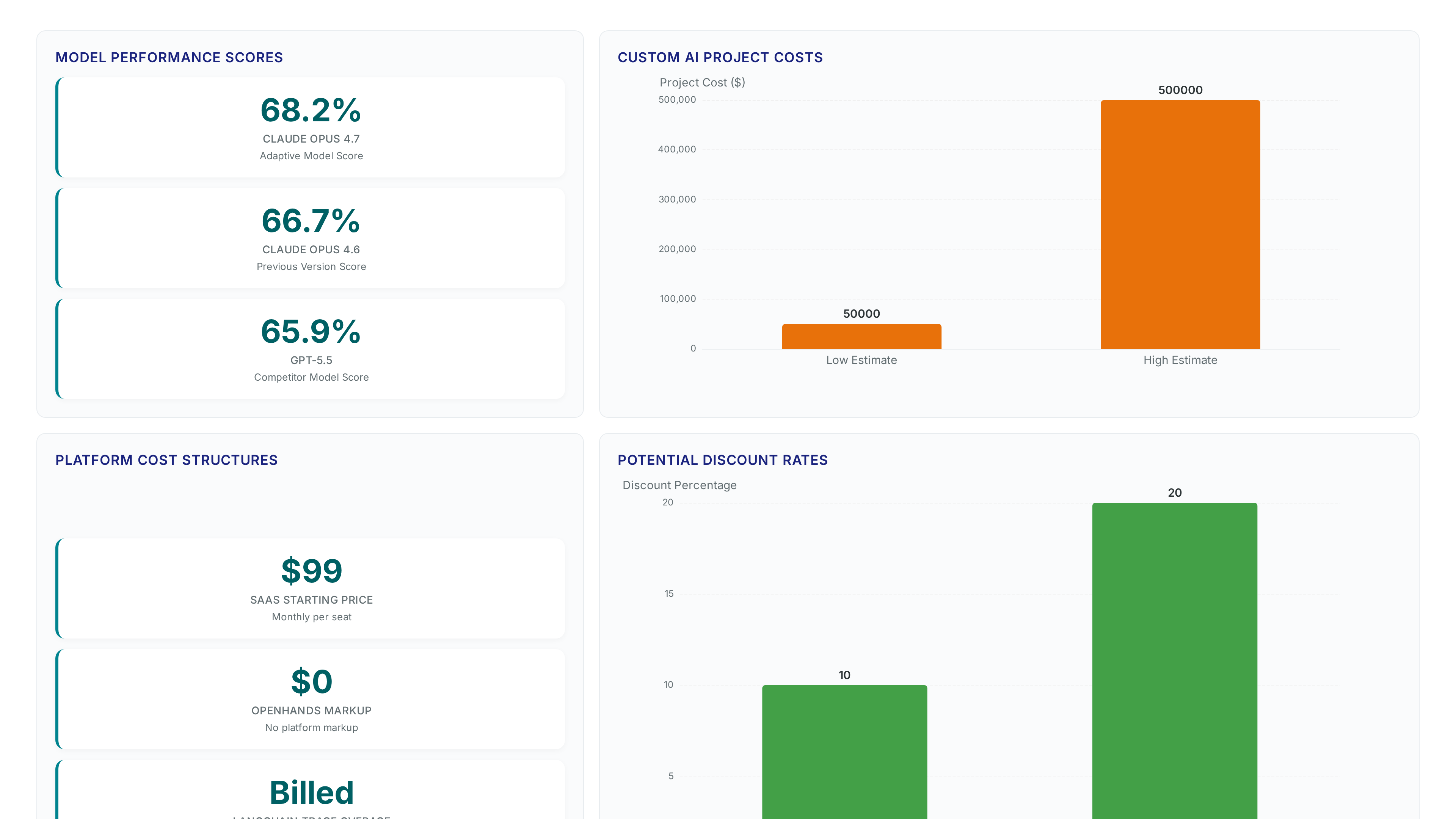Select the 66.7% Claude Opus 4.6 score
The image size is (1456, 819).
[311, 220]
